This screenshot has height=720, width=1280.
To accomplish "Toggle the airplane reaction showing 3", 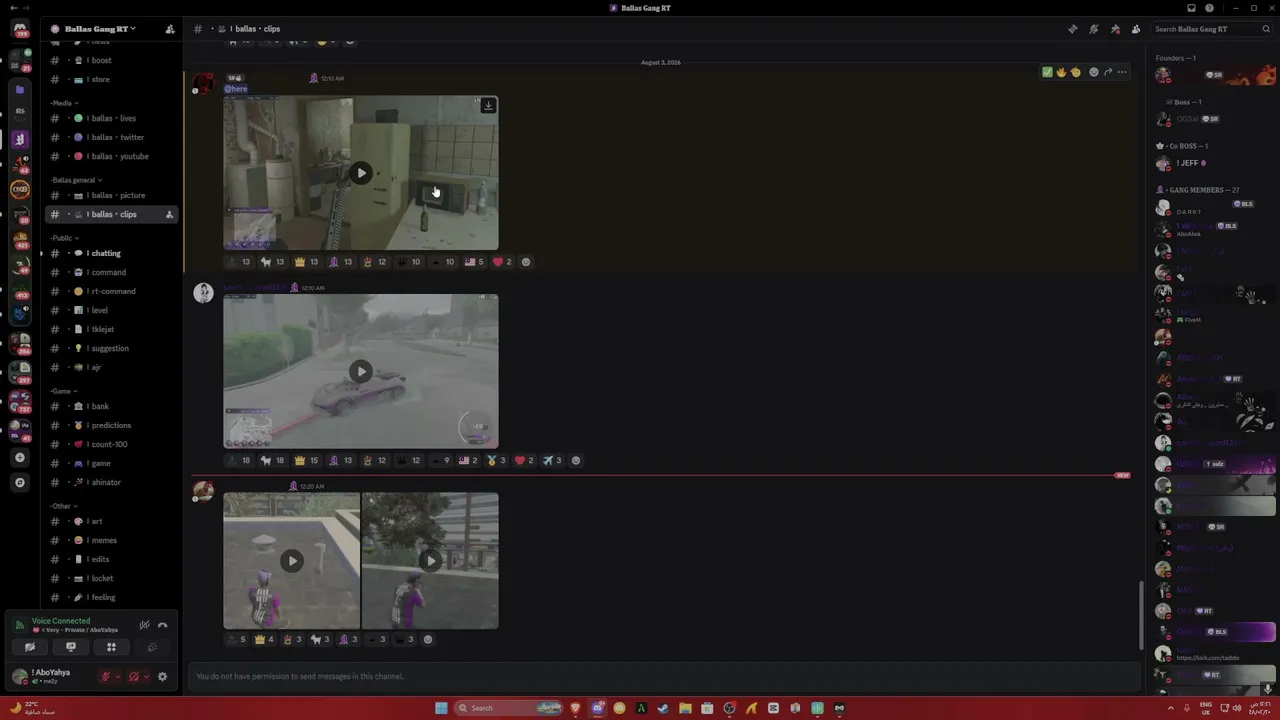I will click(553, 461).
